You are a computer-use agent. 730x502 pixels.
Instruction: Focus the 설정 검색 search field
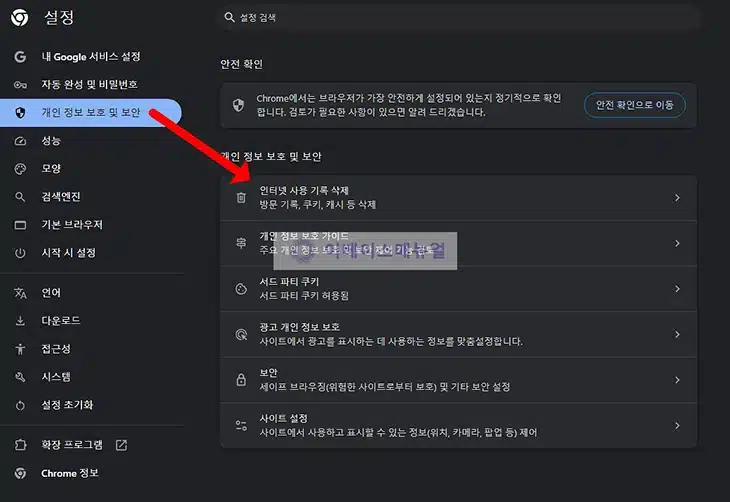click(460, 18)
